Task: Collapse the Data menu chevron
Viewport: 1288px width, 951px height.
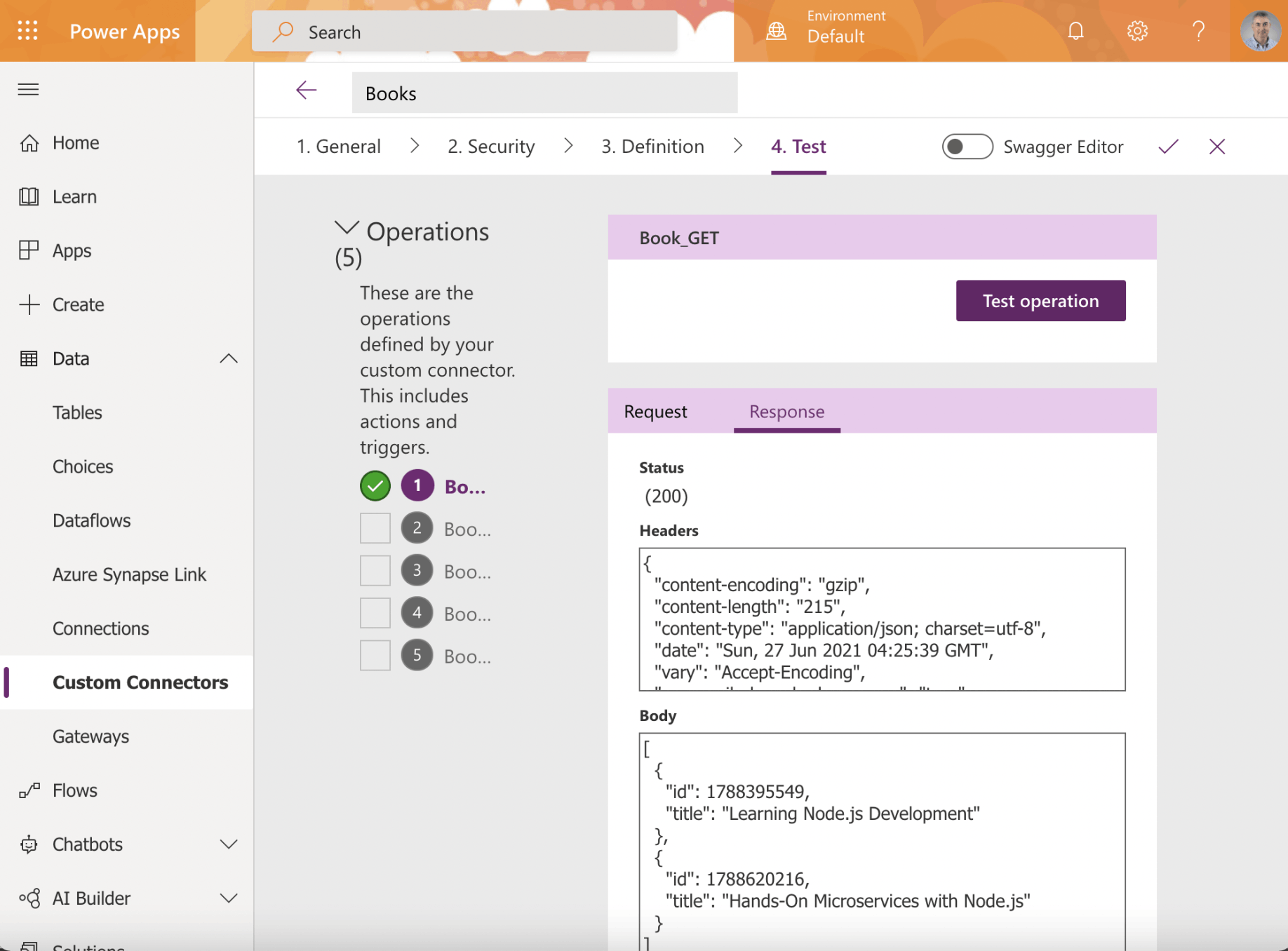Action: click(229, 358)
